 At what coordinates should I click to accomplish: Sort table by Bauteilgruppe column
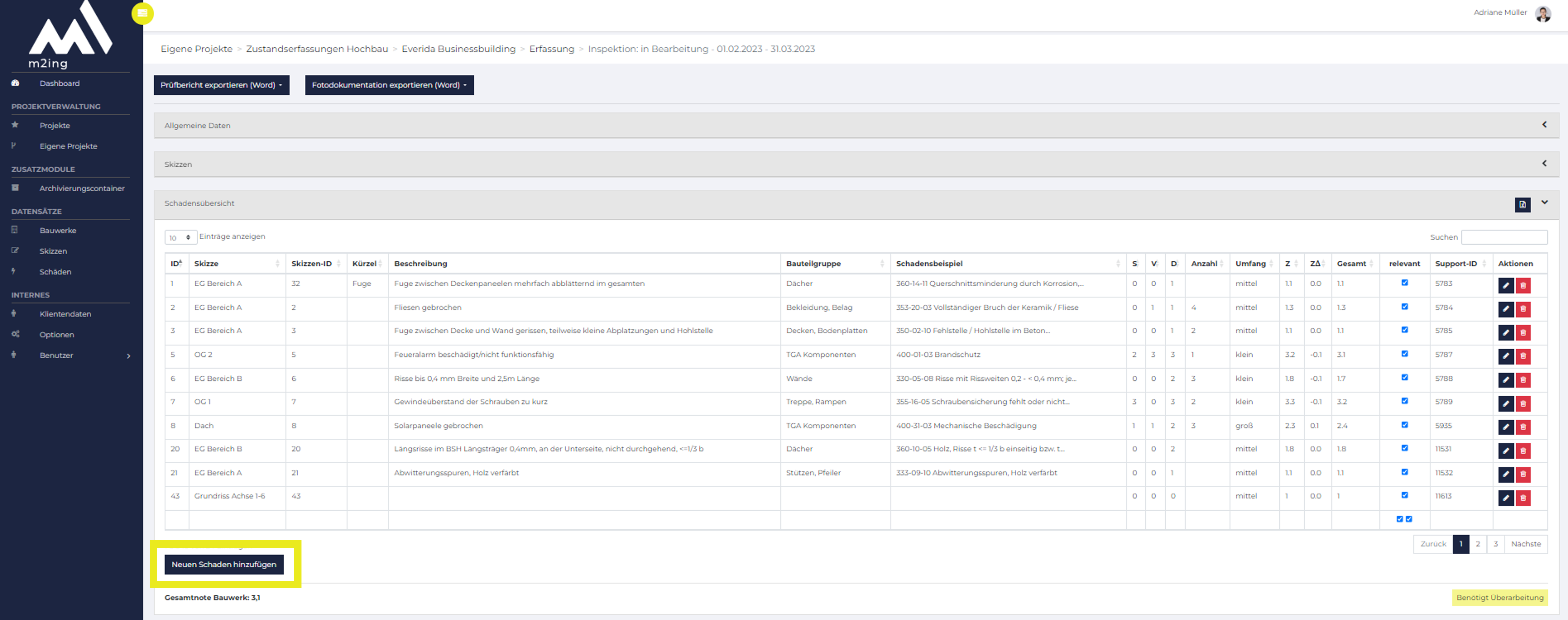point(835,264)
